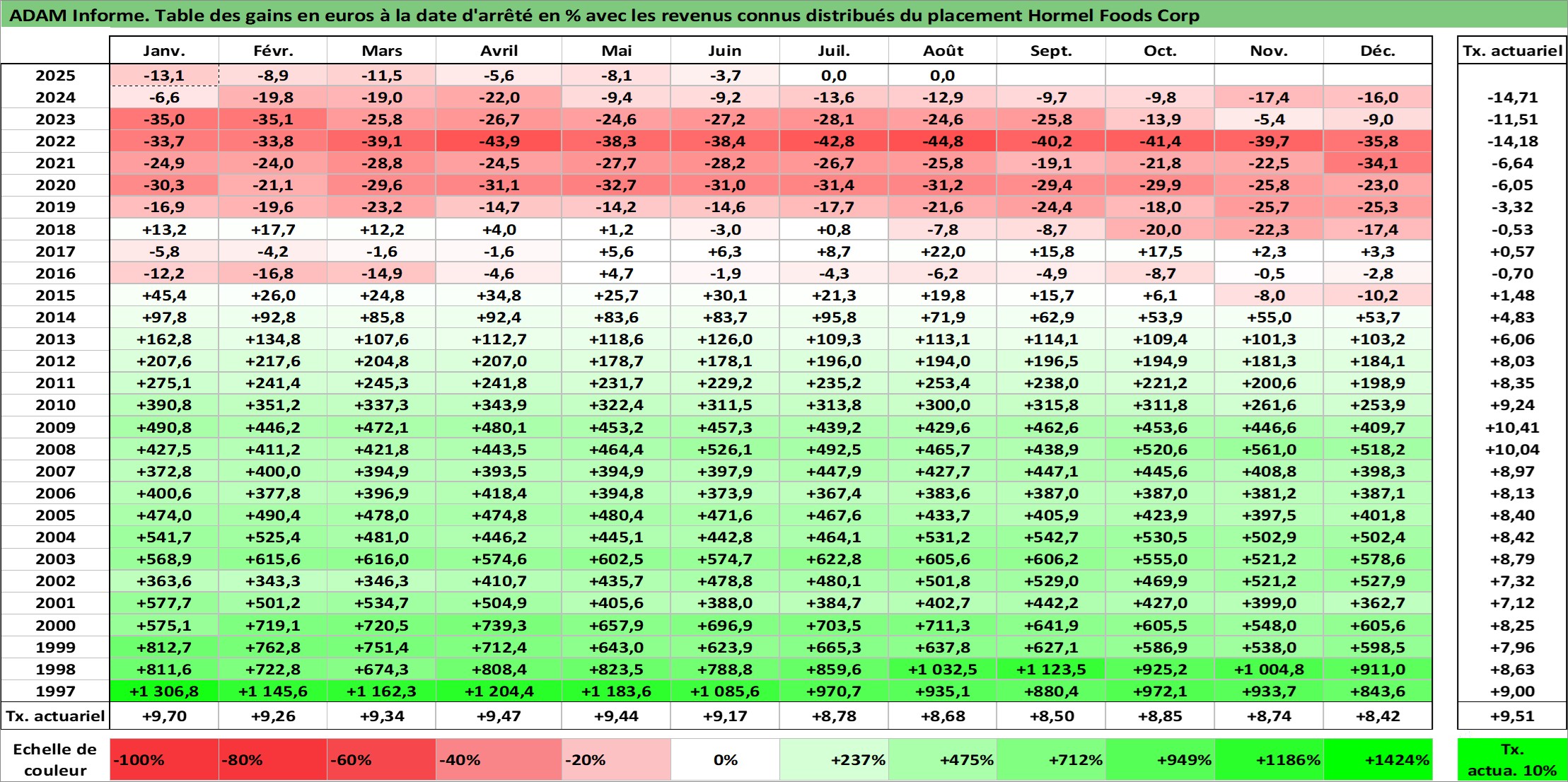Screen dimensions: 1568x782
Task: Select cell '-13,1' for January 2025
Action: click(x=164, y=76)
